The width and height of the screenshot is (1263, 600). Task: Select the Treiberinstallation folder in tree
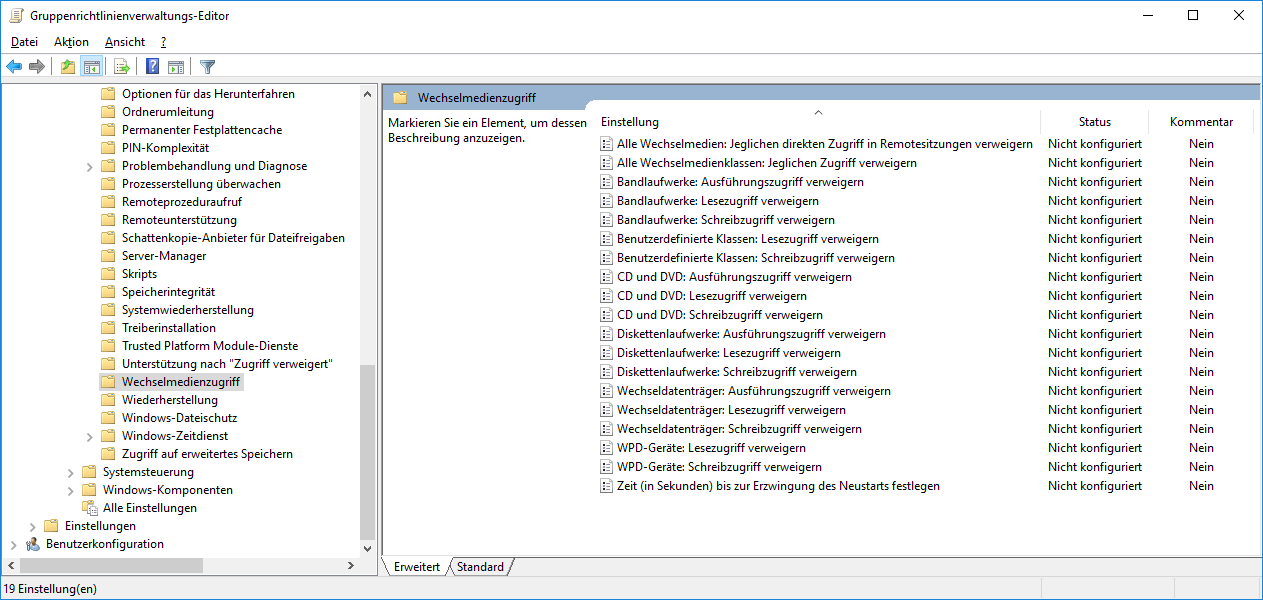168,328
